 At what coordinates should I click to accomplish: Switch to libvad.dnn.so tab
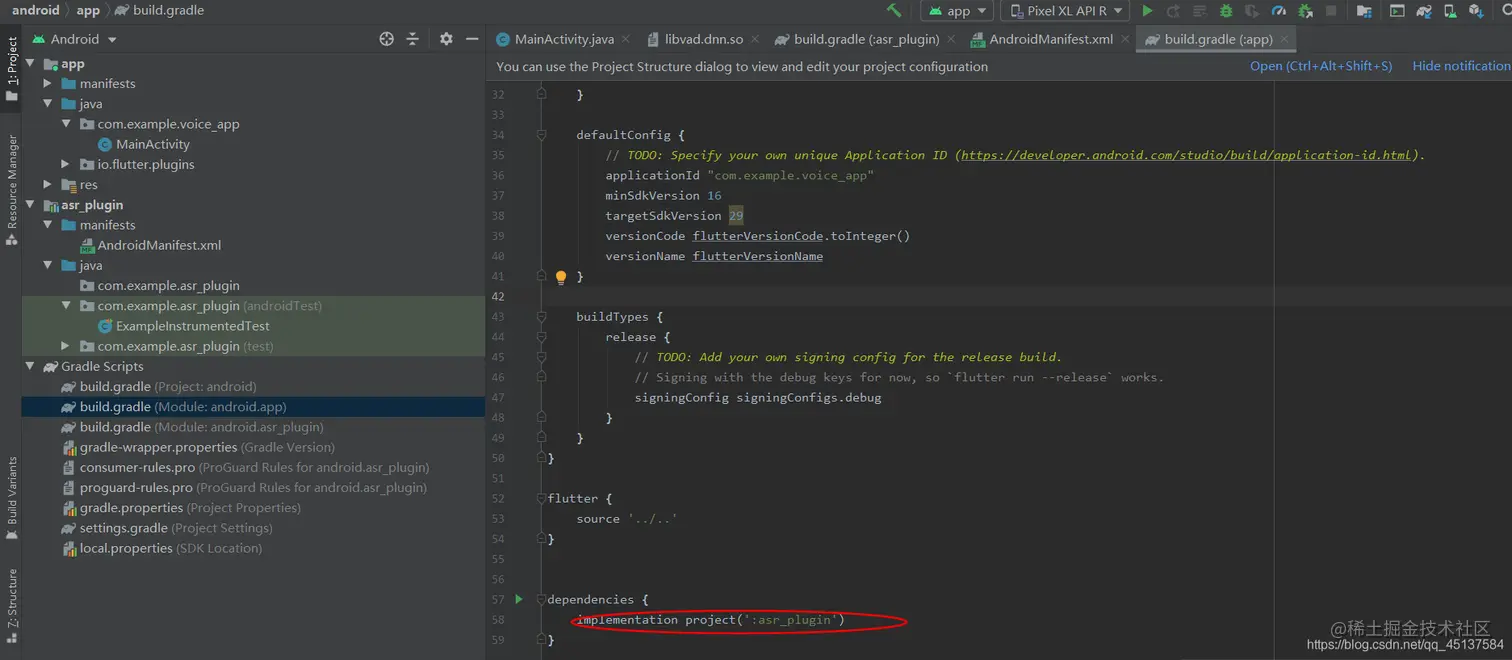704,40
